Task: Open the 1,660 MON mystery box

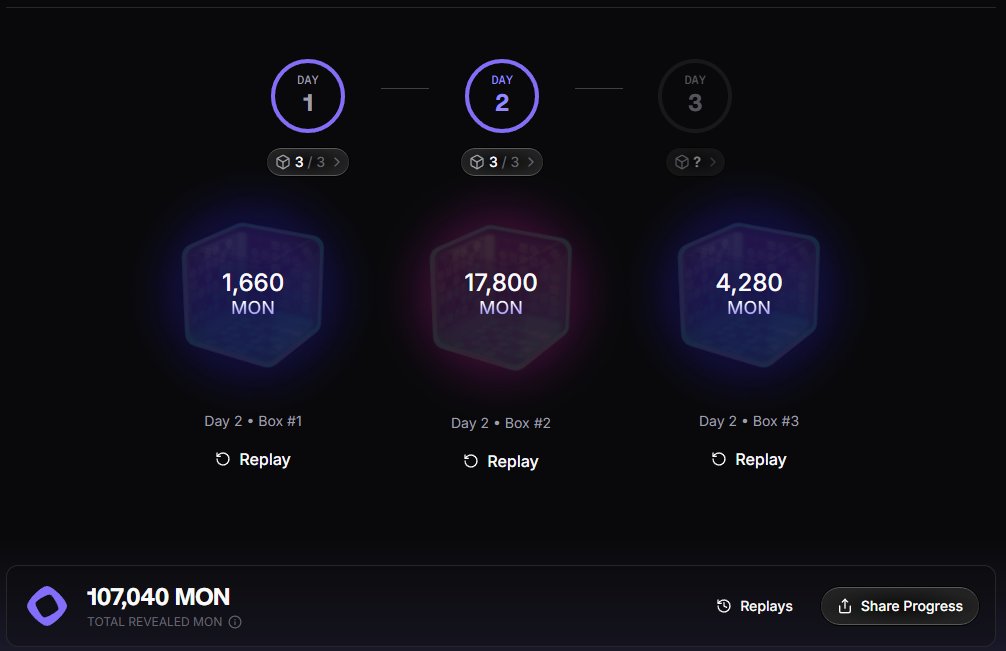Action: pos(253,294)
